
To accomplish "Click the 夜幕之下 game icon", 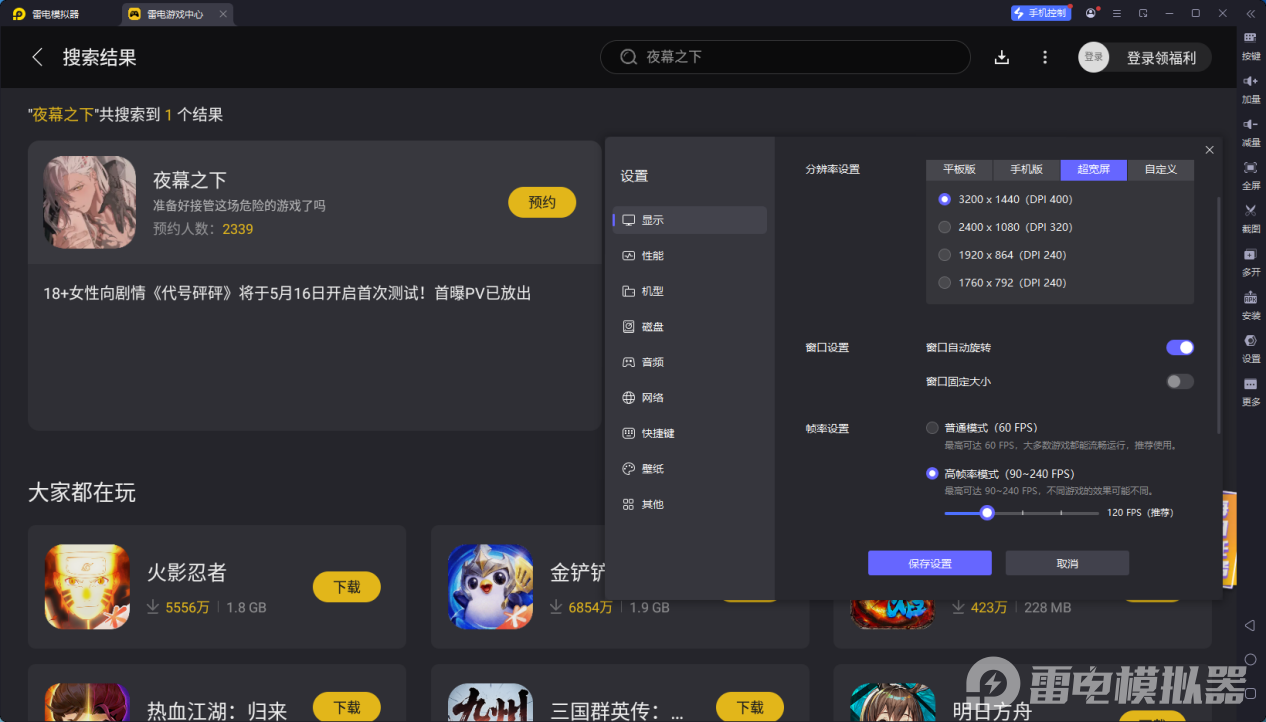I will (x=89, y=202).
